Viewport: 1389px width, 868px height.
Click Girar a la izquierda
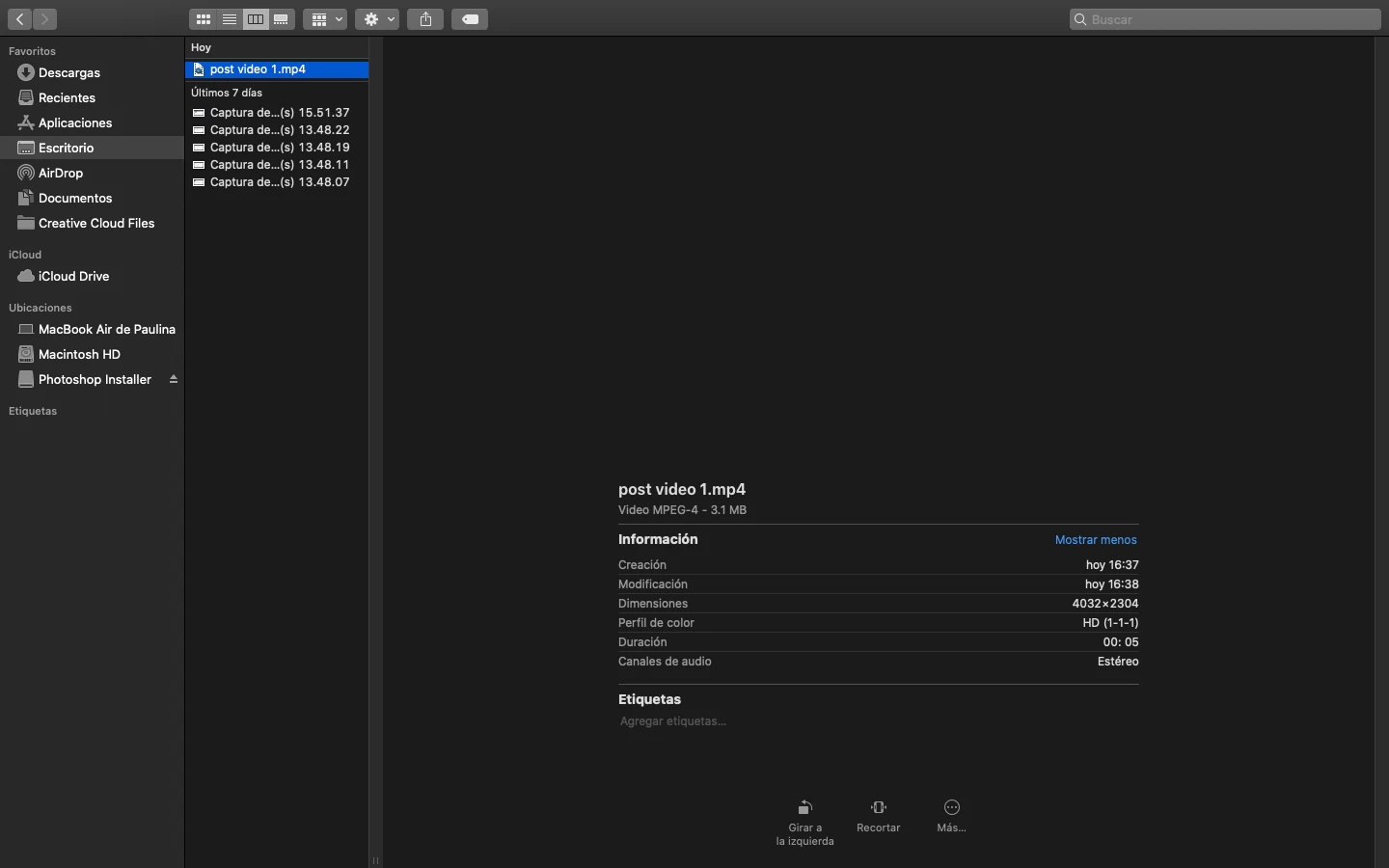(x=805, y=823)
